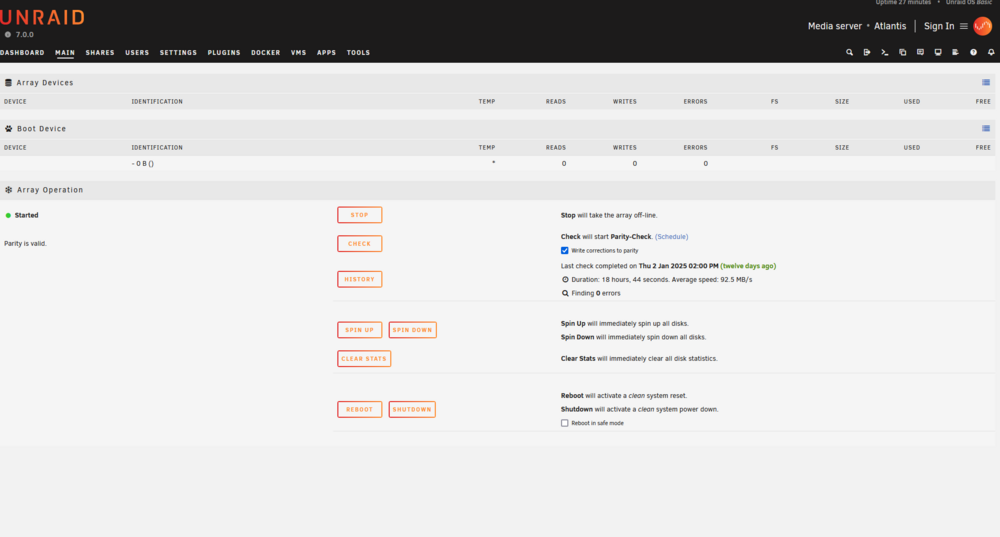This screenshot has height=537, width=1000.
Task: Open parity History button
Action: click(360, 279)
